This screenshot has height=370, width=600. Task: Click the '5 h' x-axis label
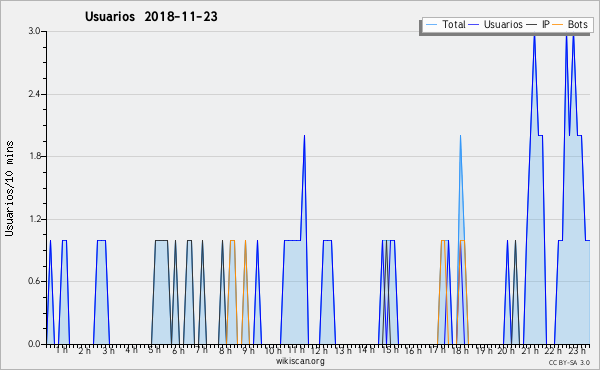155,350
